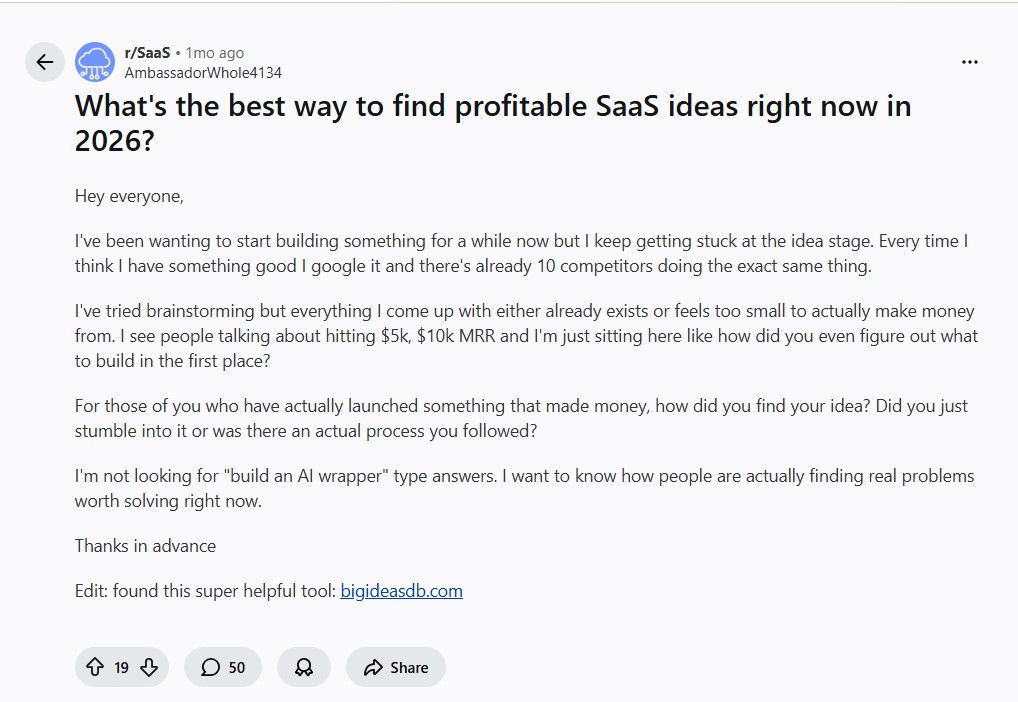The image size is (1018, 702).
Task: Open the three-dot post options menu
Action: point(969,62)
